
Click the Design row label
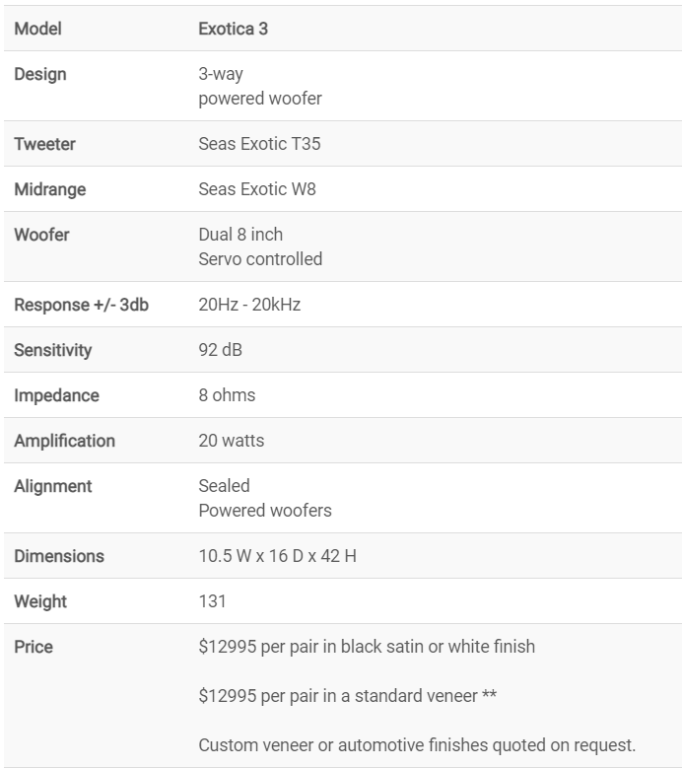[40, 74]
